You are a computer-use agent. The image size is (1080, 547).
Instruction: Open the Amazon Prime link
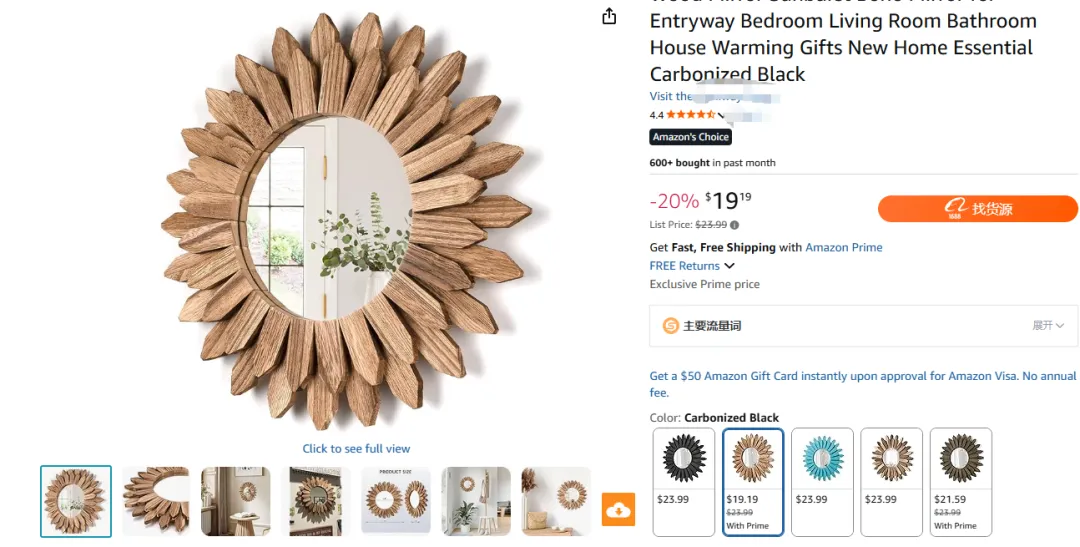[x=844, y=247]
